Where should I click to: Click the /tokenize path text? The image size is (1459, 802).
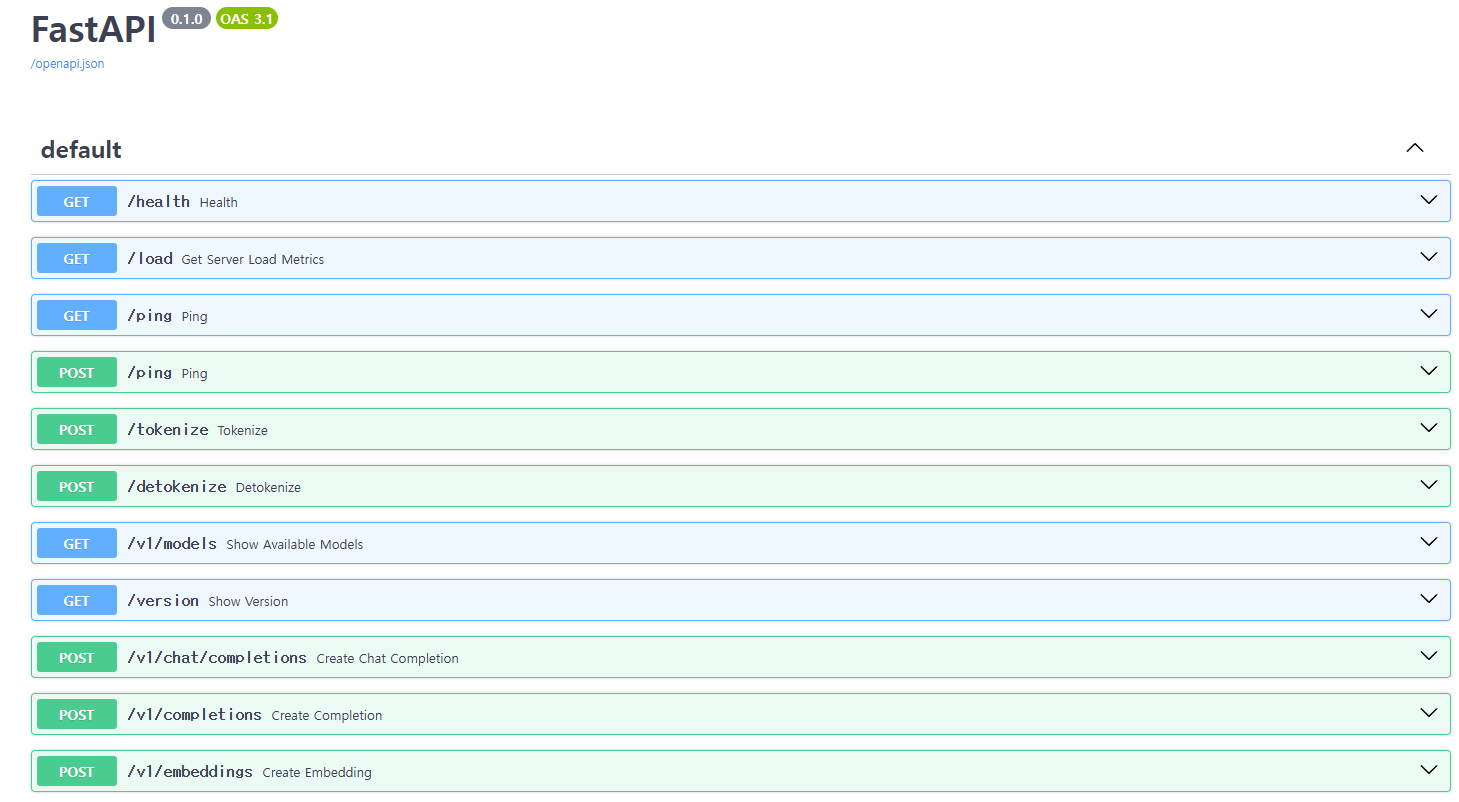coord(167,429)
